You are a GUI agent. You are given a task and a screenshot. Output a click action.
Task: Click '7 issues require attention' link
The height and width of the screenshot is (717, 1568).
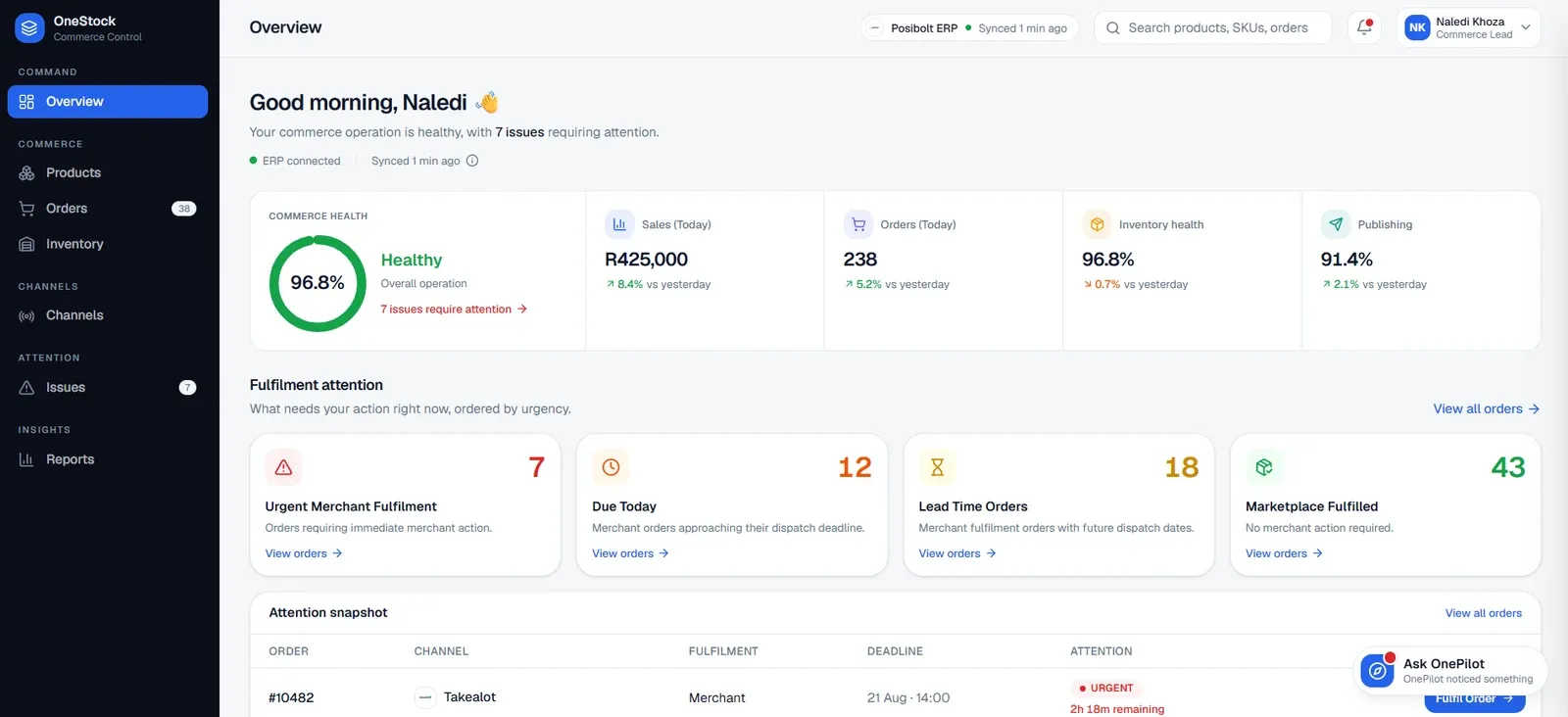(x=454, y=310)
